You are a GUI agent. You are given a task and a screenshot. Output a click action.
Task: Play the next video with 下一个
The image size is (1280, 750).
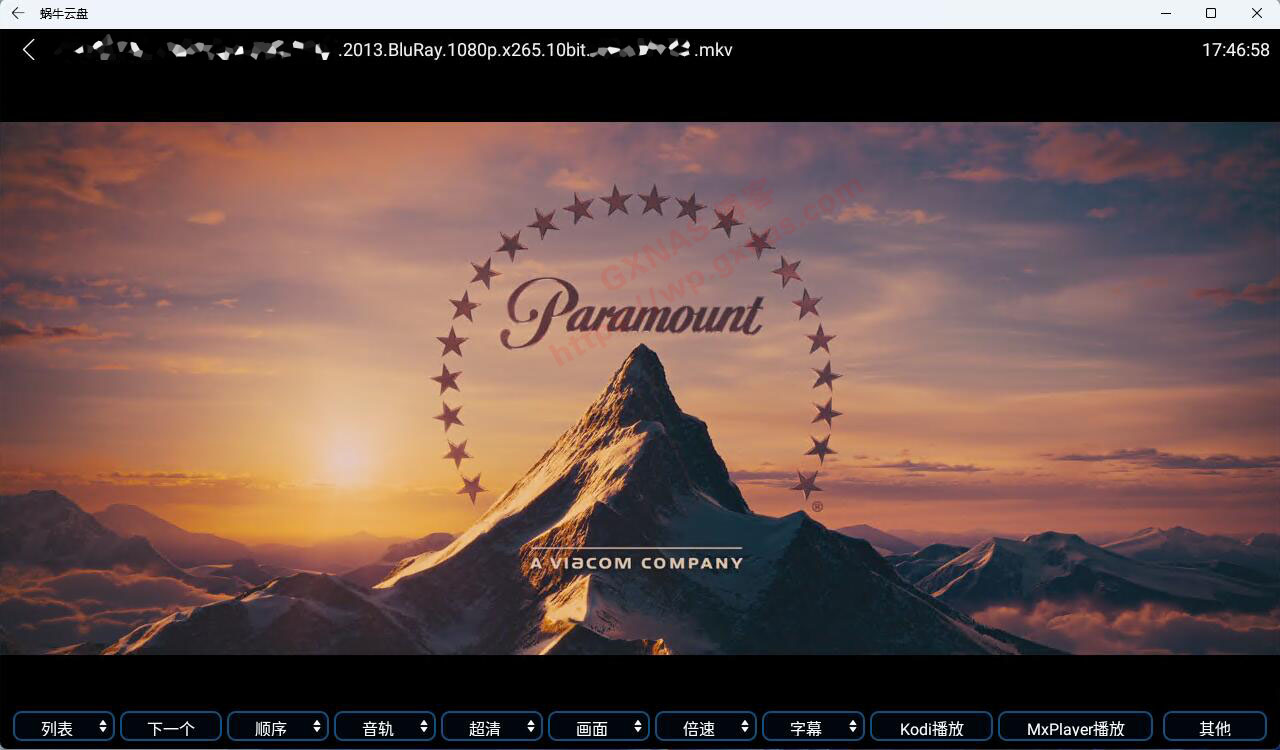[x=171, y=728]
